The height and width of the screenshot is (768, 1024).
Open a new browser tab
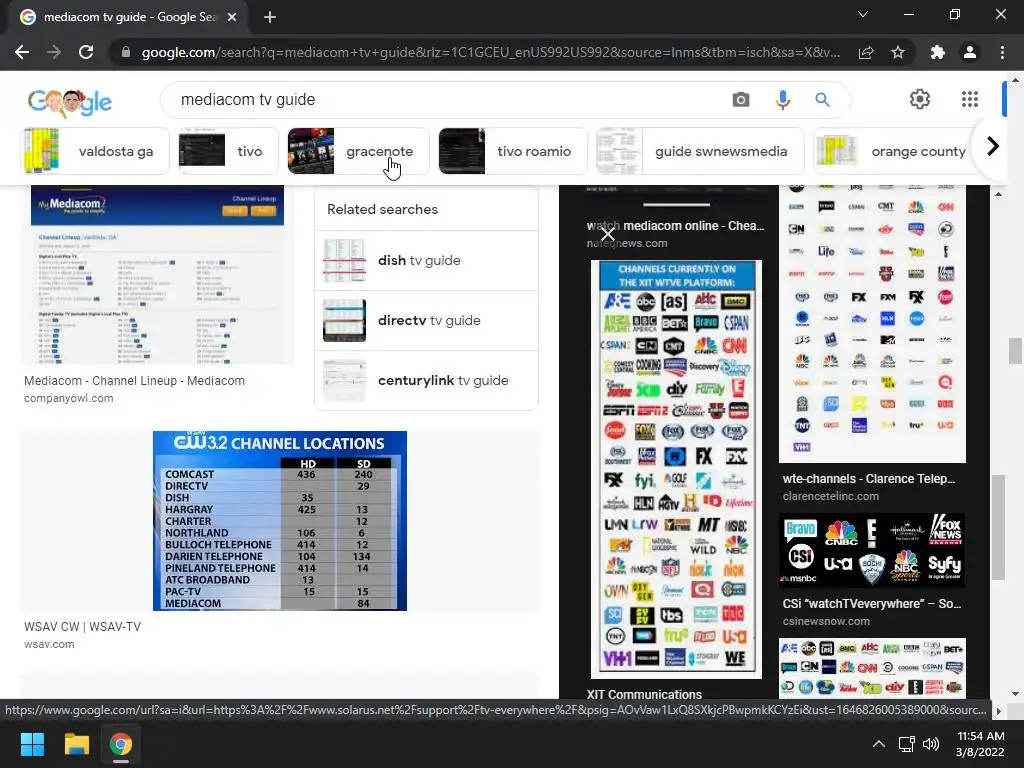pyautogui.click(x=270, y=17)
